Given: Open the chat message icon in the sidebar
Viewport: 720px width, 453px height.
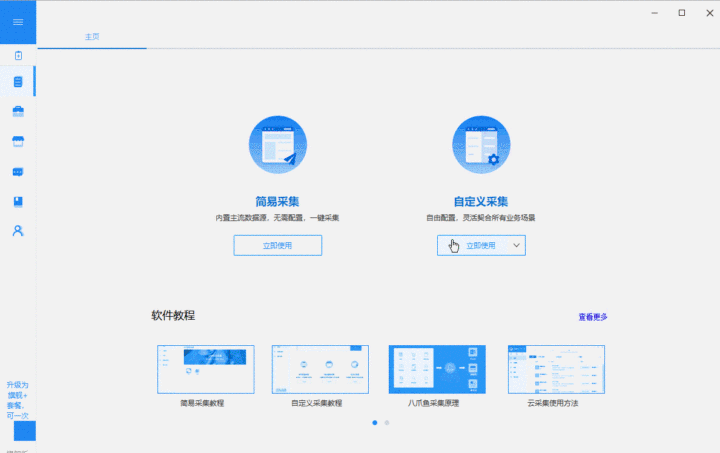Looking at the screenshot, I should click(18, 172).
